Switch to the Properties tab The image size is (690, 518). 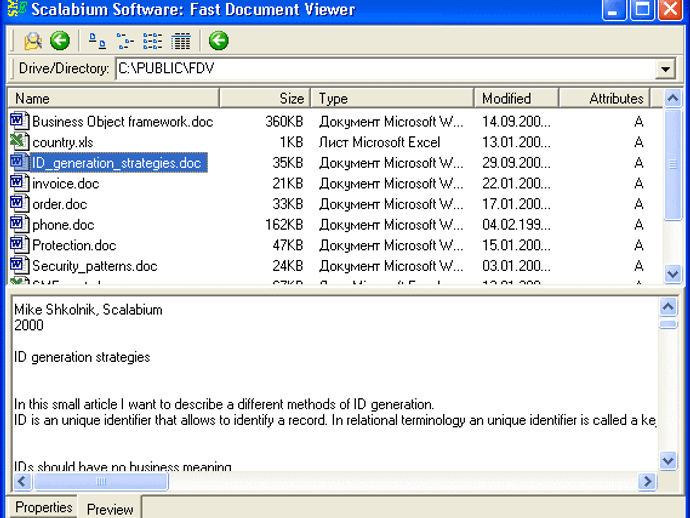tap(44, 507)
